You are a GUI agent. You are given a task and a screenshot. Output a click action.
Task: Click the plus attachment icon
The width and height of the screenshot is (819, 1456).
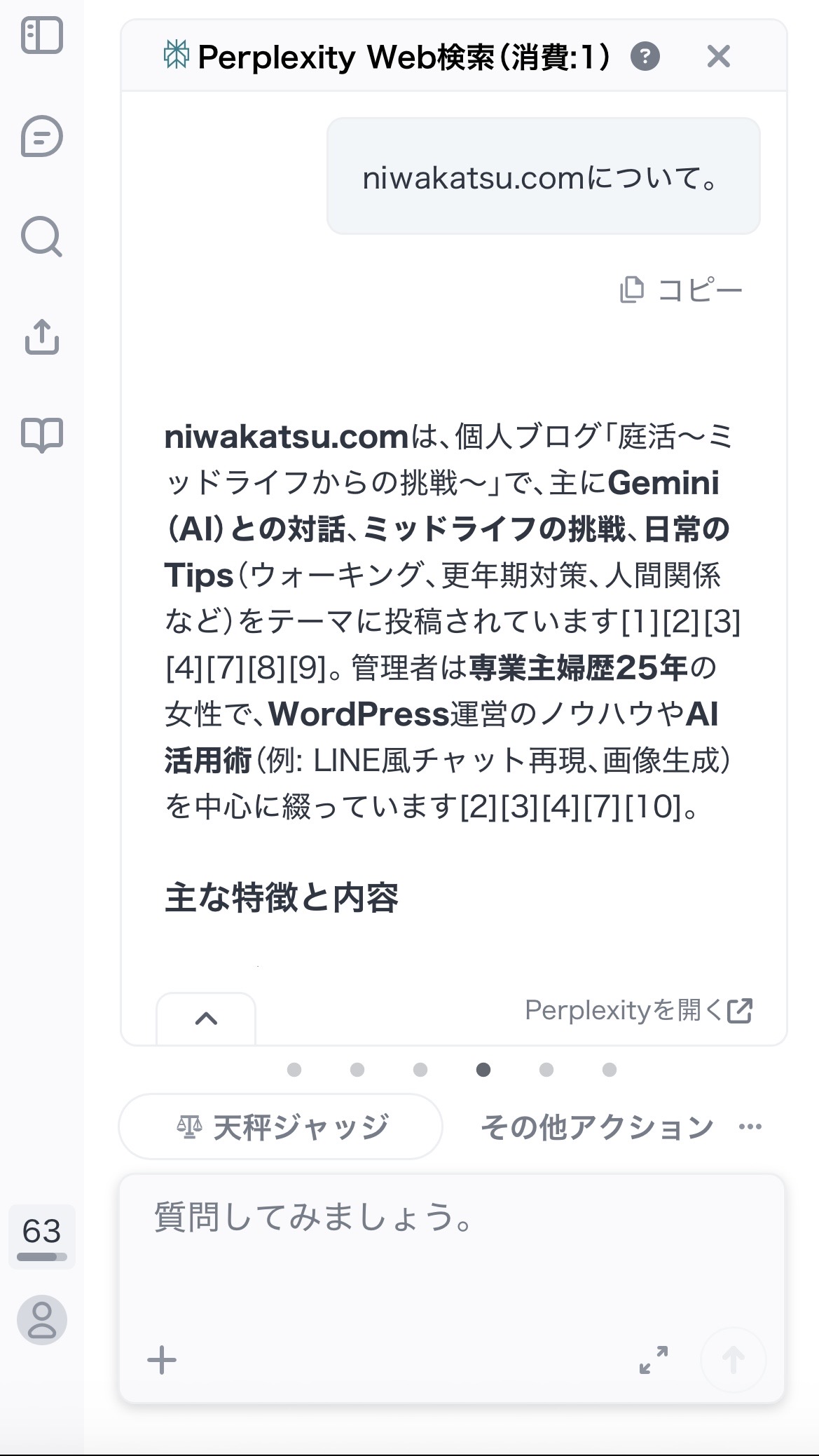point(162,1360)
